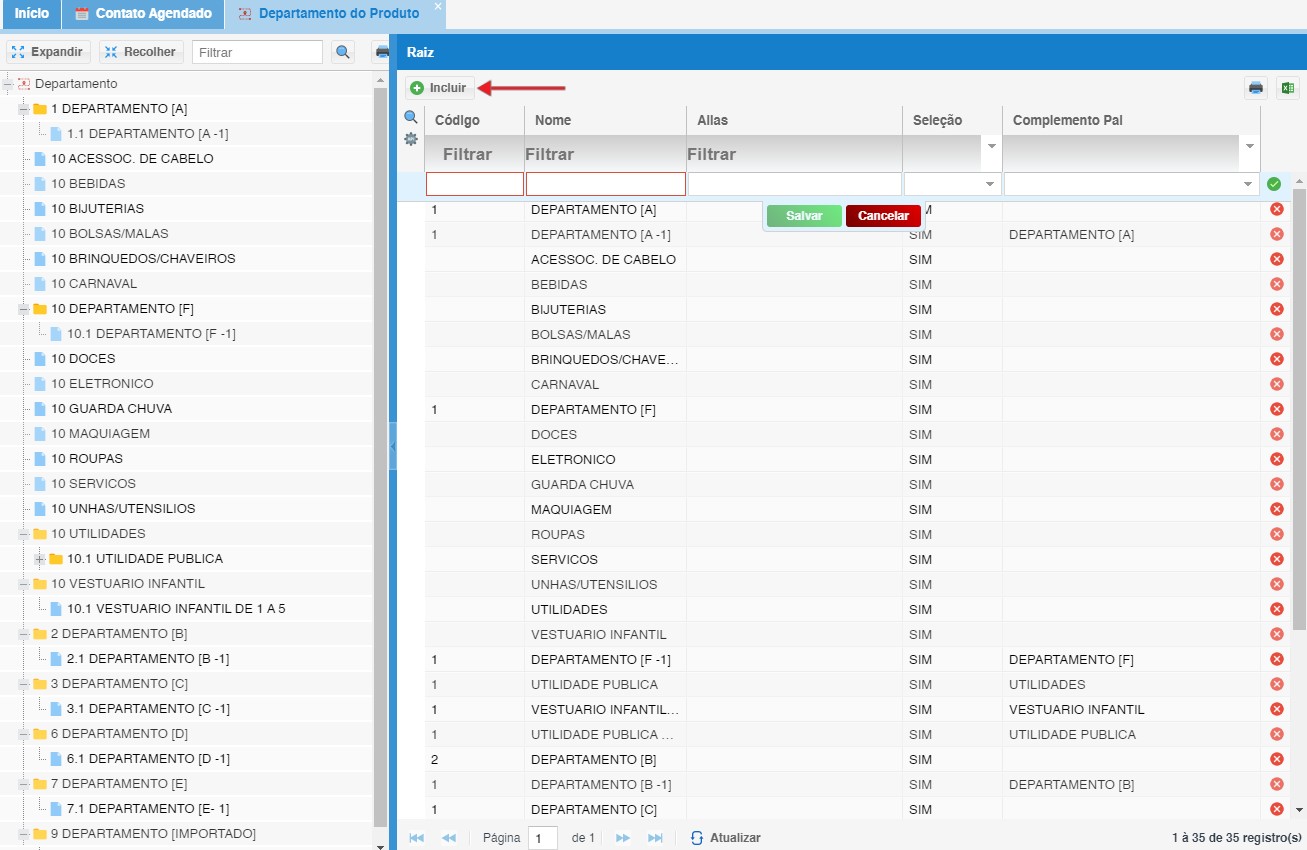Switch to the Contato Agendado tab
The height and width of the screenshot is (850, 1307).
click(143, 14)
